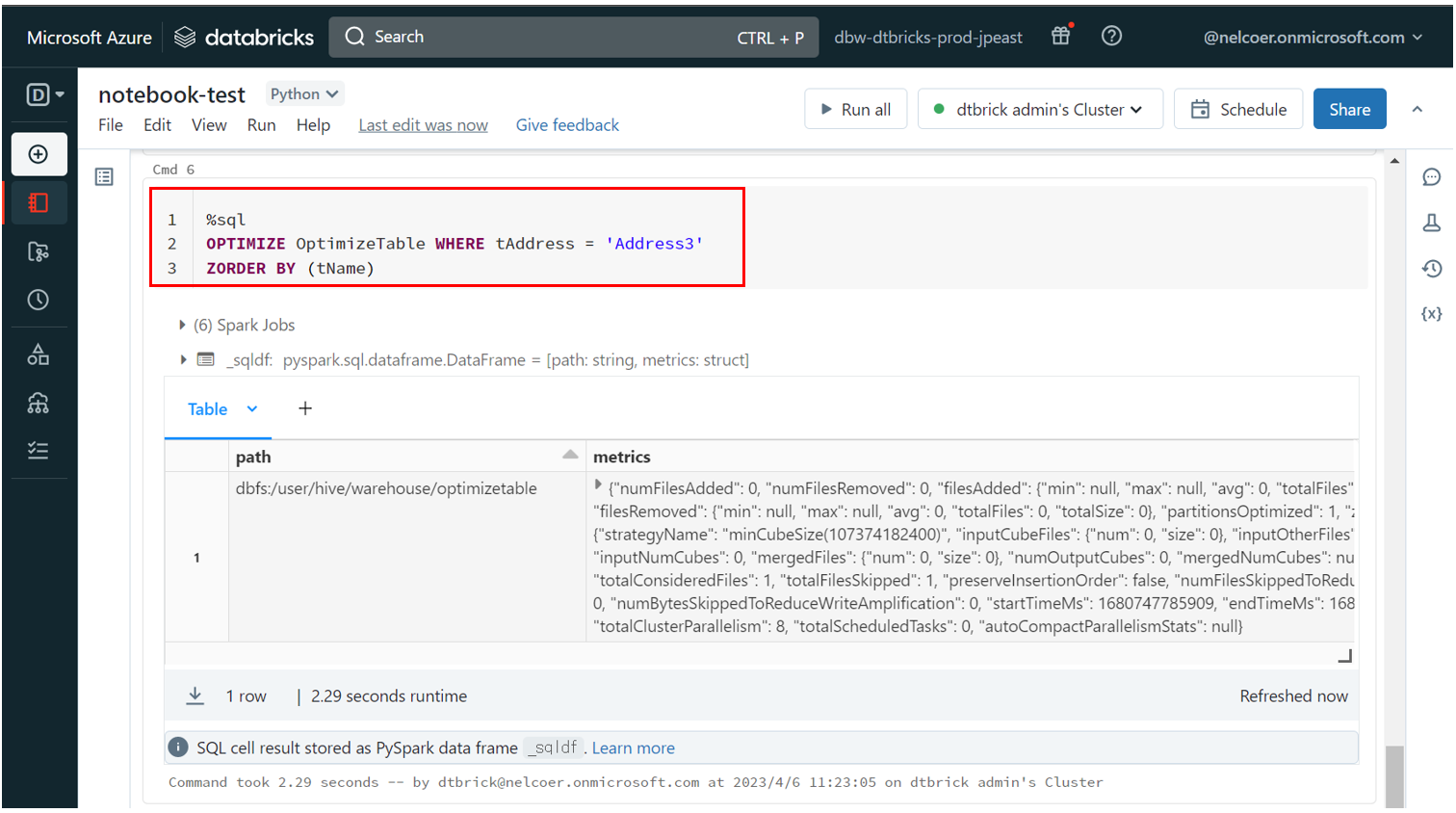
Task: Download the table results
Action: (x=195, y=695)
